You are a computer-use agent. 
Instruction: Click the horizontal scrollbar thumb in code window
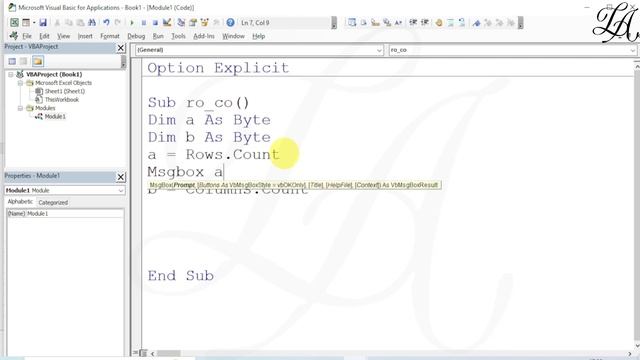pos(169,353)
